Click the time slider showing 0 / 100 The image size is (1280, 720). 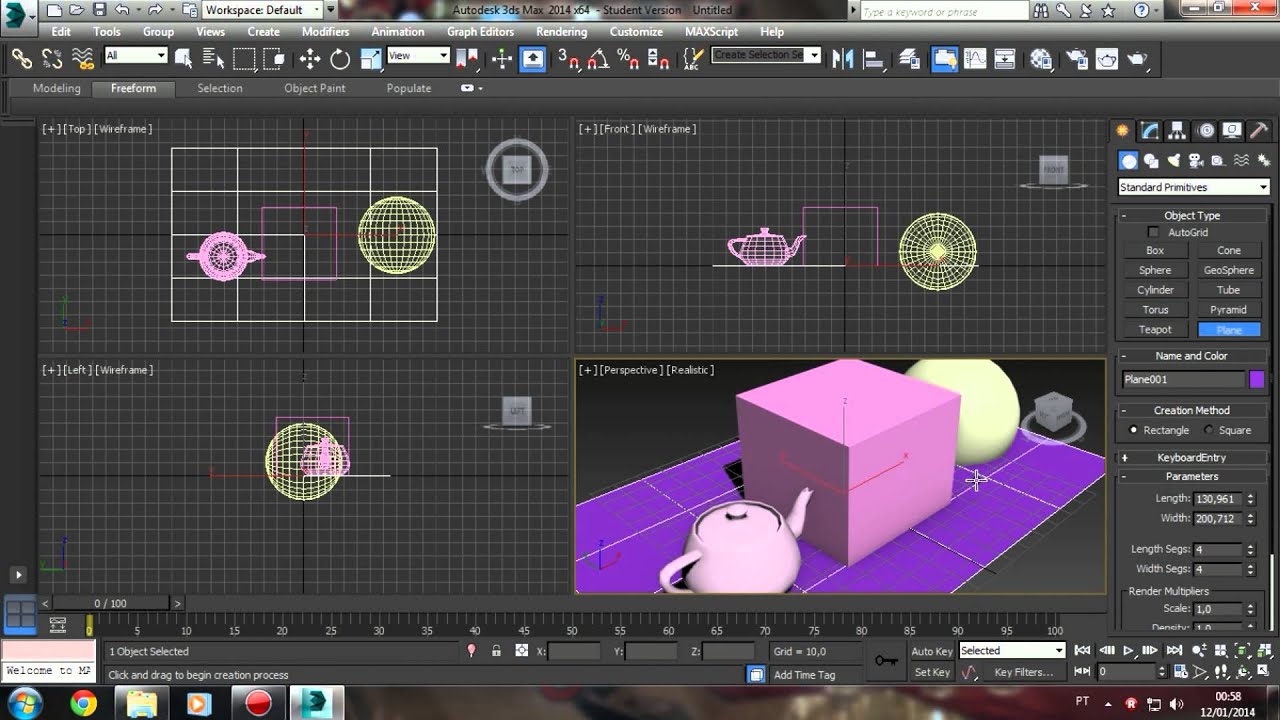(111, 603)
